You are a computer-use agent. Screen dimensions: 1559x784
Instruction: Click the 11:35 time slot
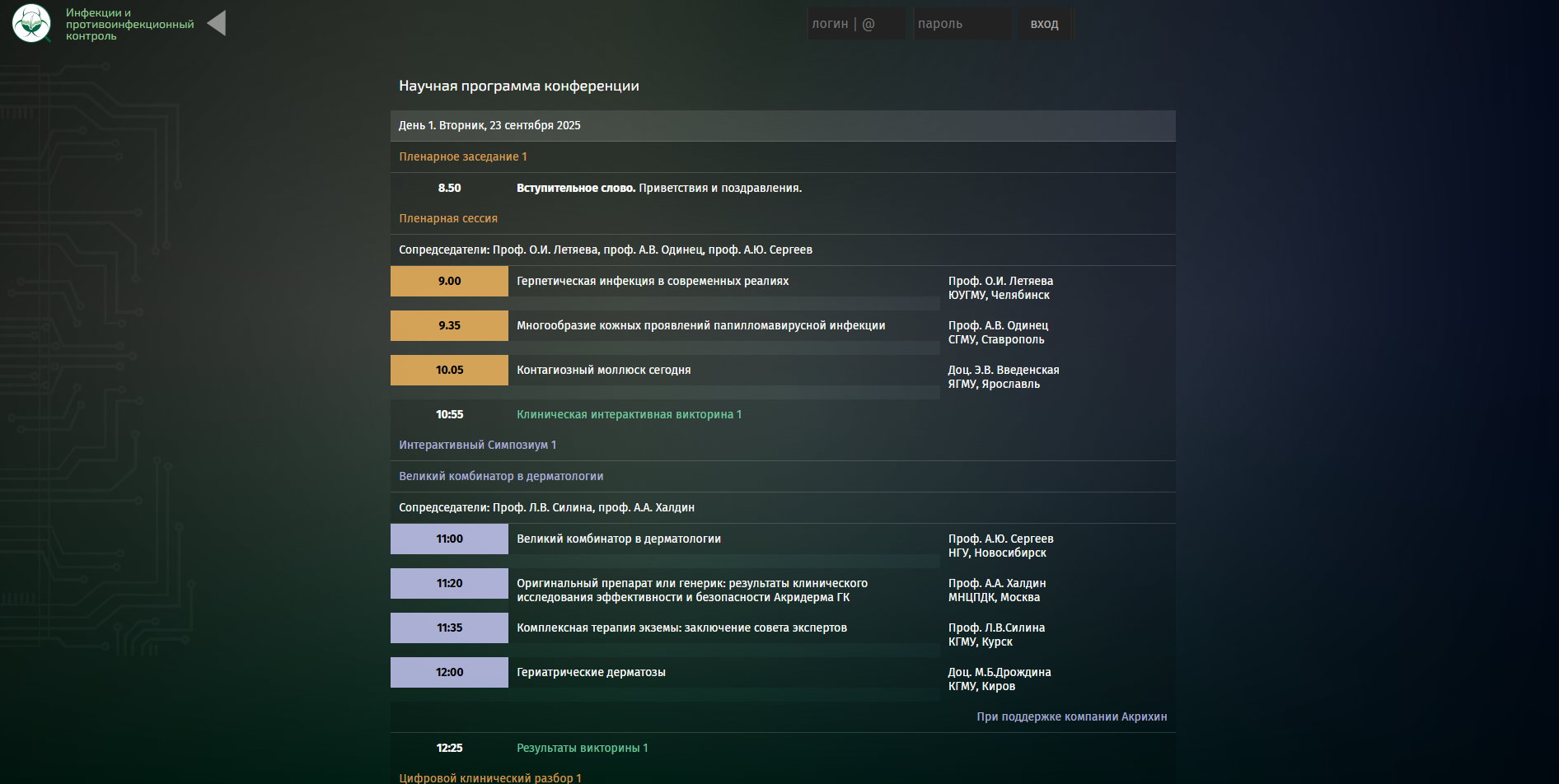click(449, 628)
